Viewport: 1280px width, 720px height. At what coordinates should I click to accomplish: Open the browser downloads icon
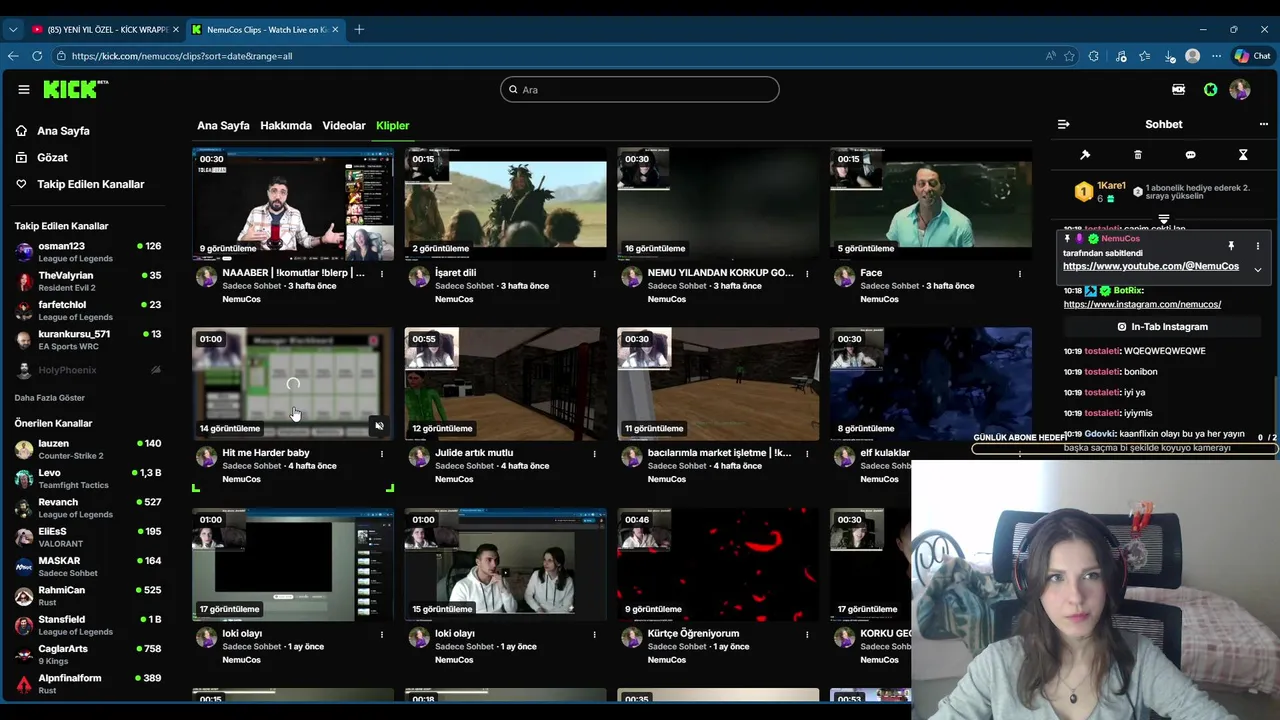[1168, 56]
